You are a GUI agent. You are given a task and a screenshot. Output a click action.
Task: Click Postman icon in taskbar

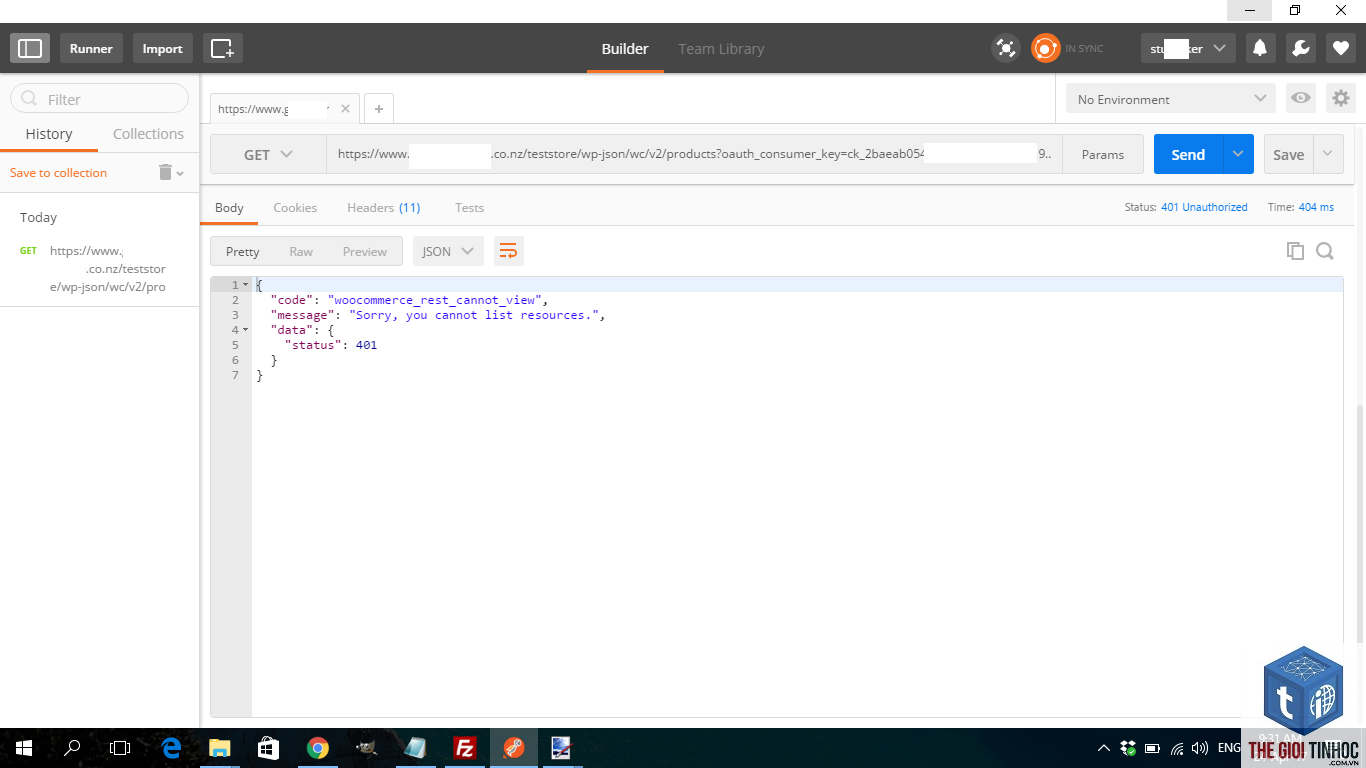tap(513, 747)
